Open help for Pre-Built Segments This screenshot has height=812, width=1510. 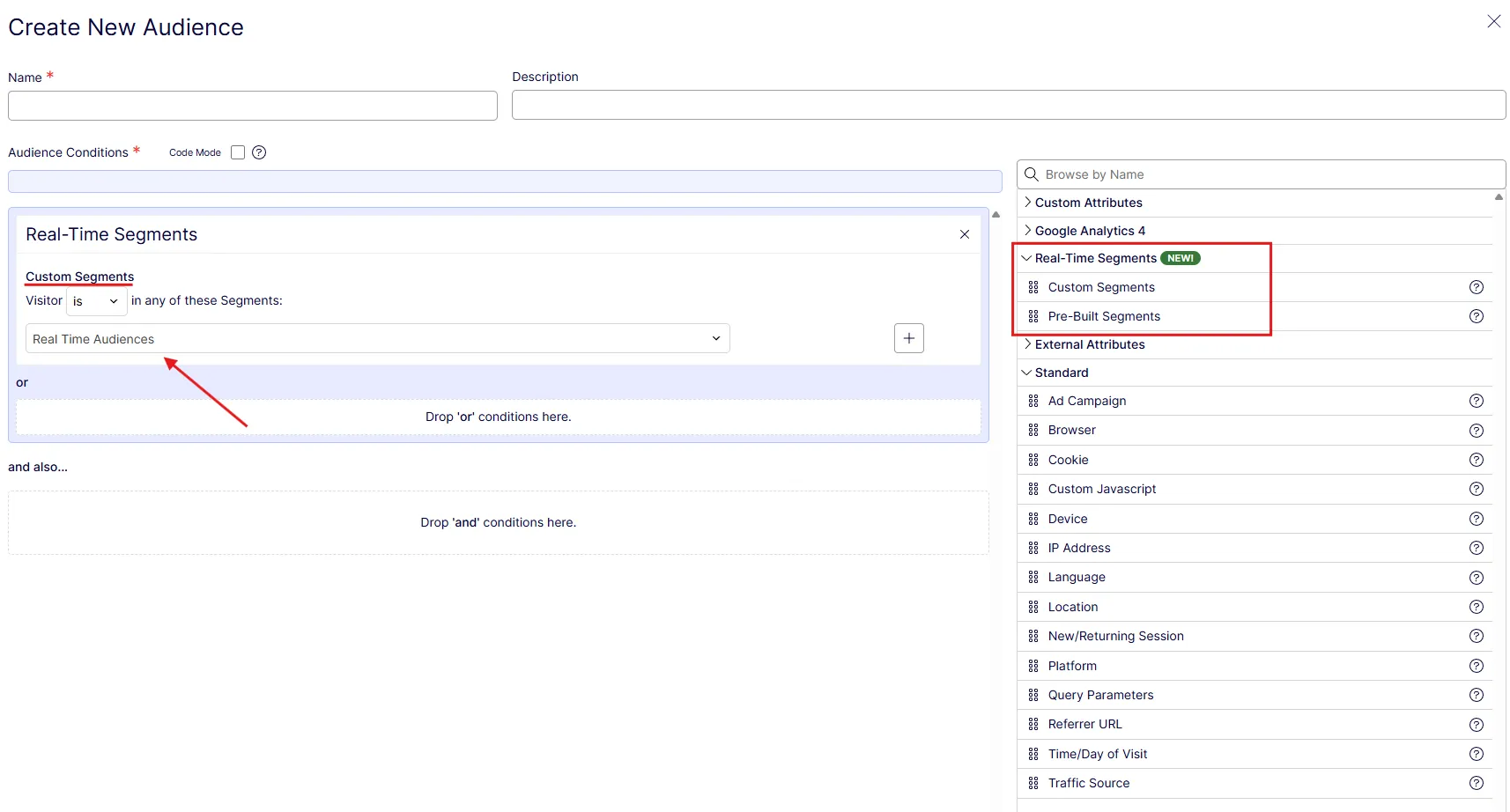[x=1477, y=316]
